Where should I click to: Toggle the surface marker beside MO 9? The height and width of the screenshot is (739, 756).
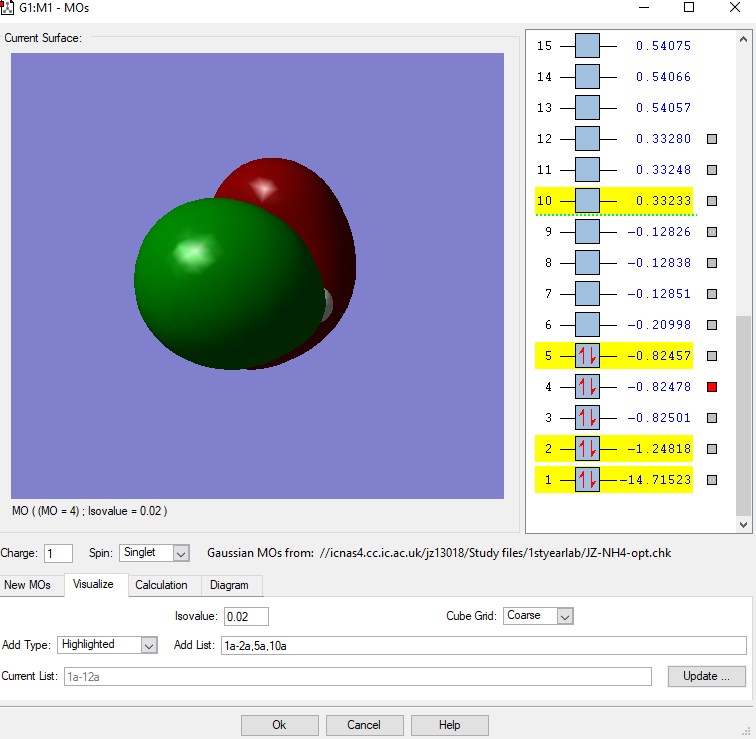pos(712,232)
